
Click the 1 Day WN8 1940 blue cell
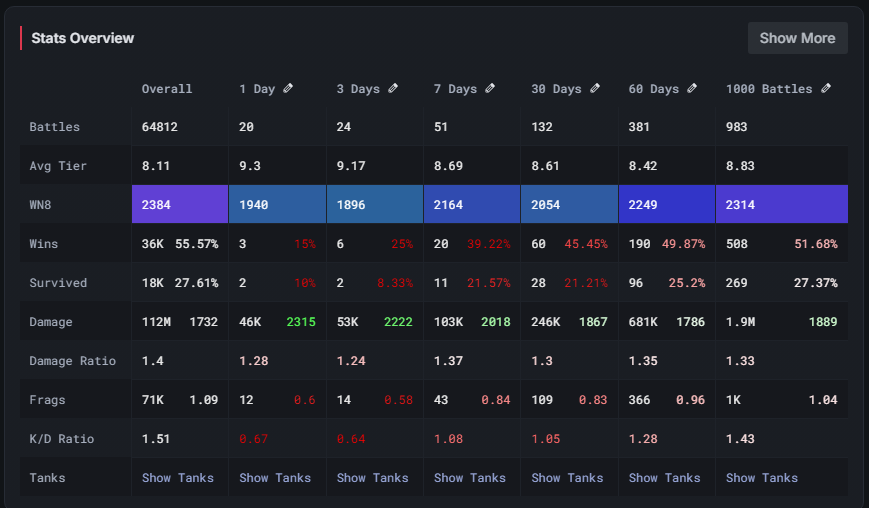277,204
